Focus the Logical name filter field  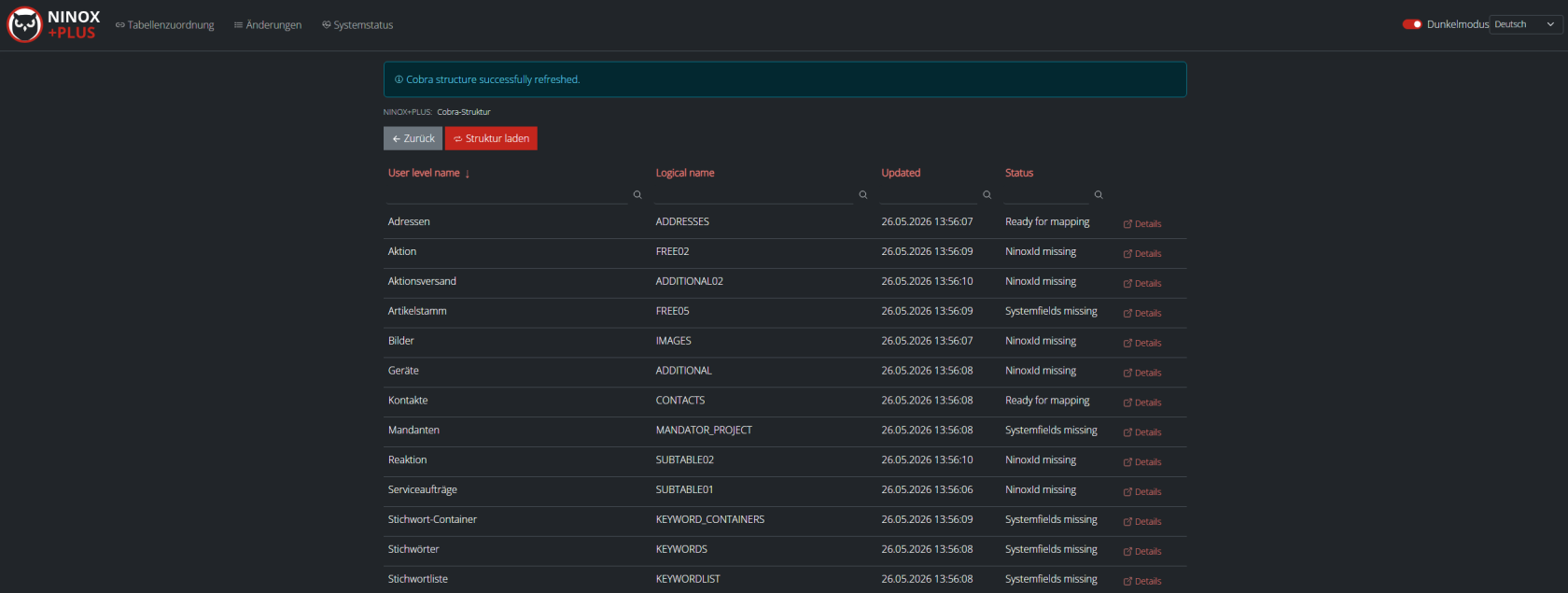pyautogui.click(x=753, y=194)
